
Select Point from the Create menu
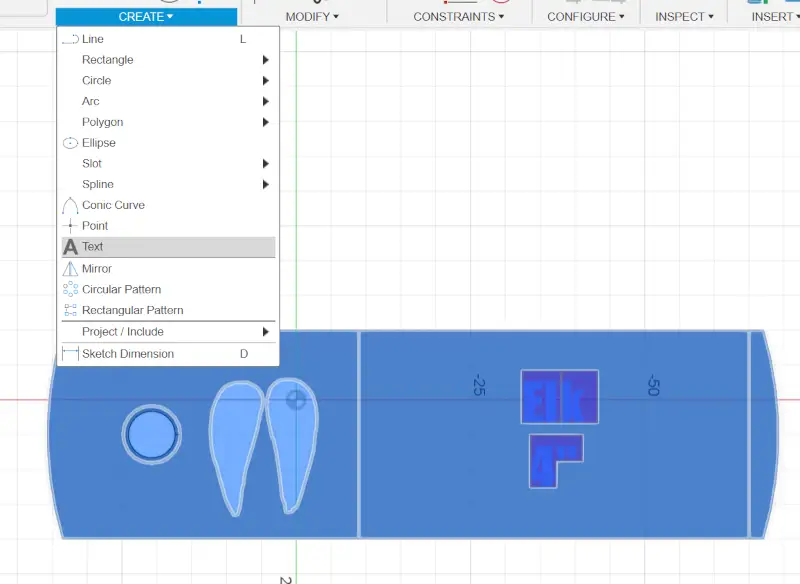click(168, 225)
